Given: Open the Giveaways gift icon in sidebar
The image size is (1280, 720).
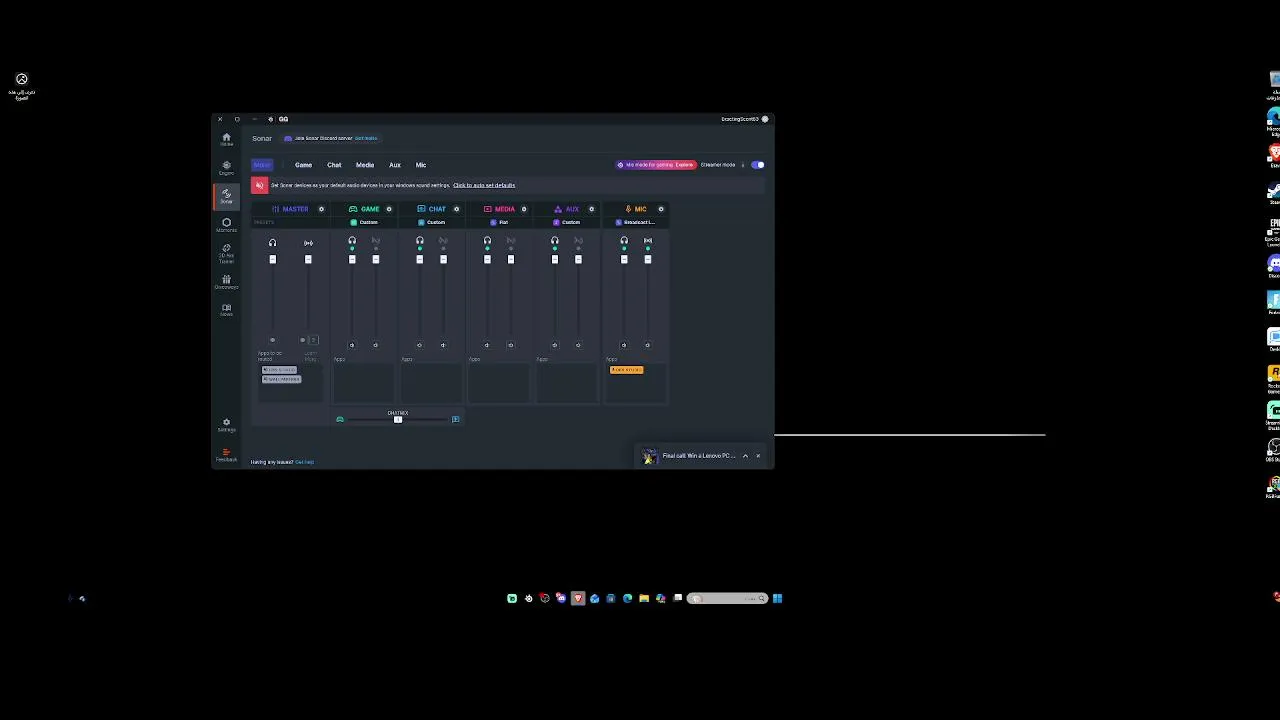Looking at the screenshot, I should pyautogui.click(x=226, y=282).
